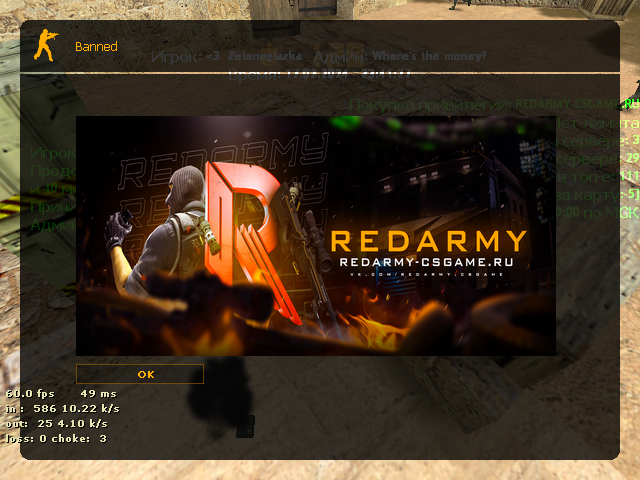
Task: Click the 'Banned' dialog title text
Action: pos(96,47)
